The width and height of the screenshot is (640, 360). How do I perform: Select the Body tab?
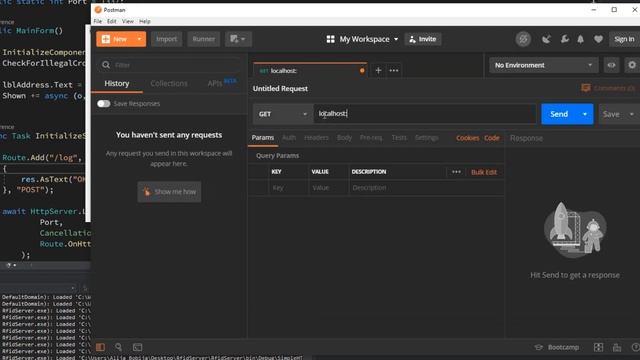(x=344, y=138)
